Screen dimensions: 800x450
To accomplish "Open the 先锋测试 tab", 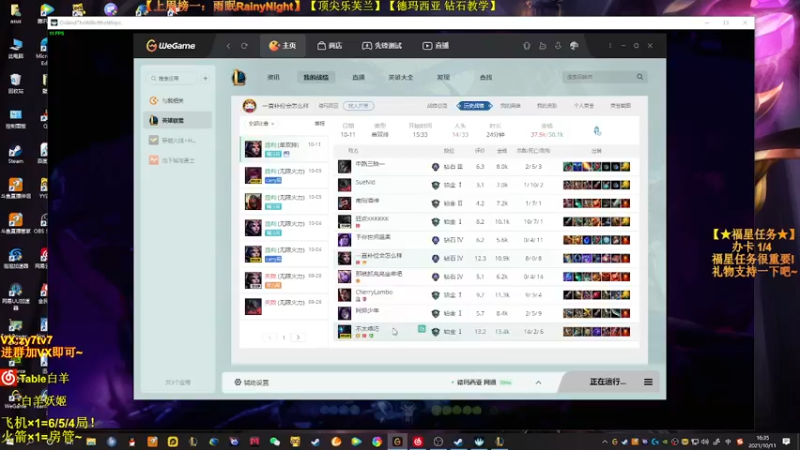I will coord(382,46).
